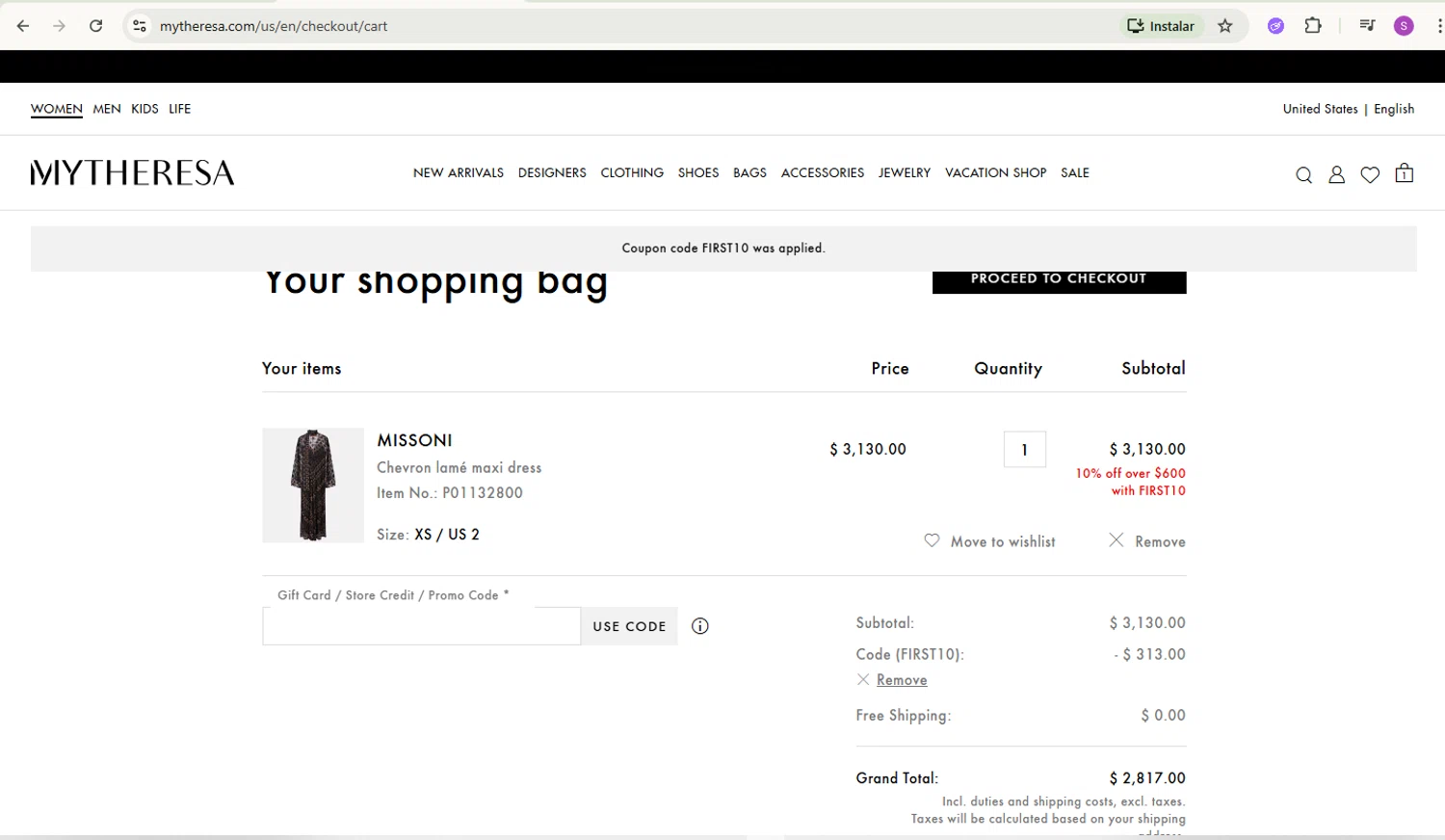The image size is (1445, 840).
Task: Click the item number P01132800
Action: pyautogui.click(x=483, y=492)
